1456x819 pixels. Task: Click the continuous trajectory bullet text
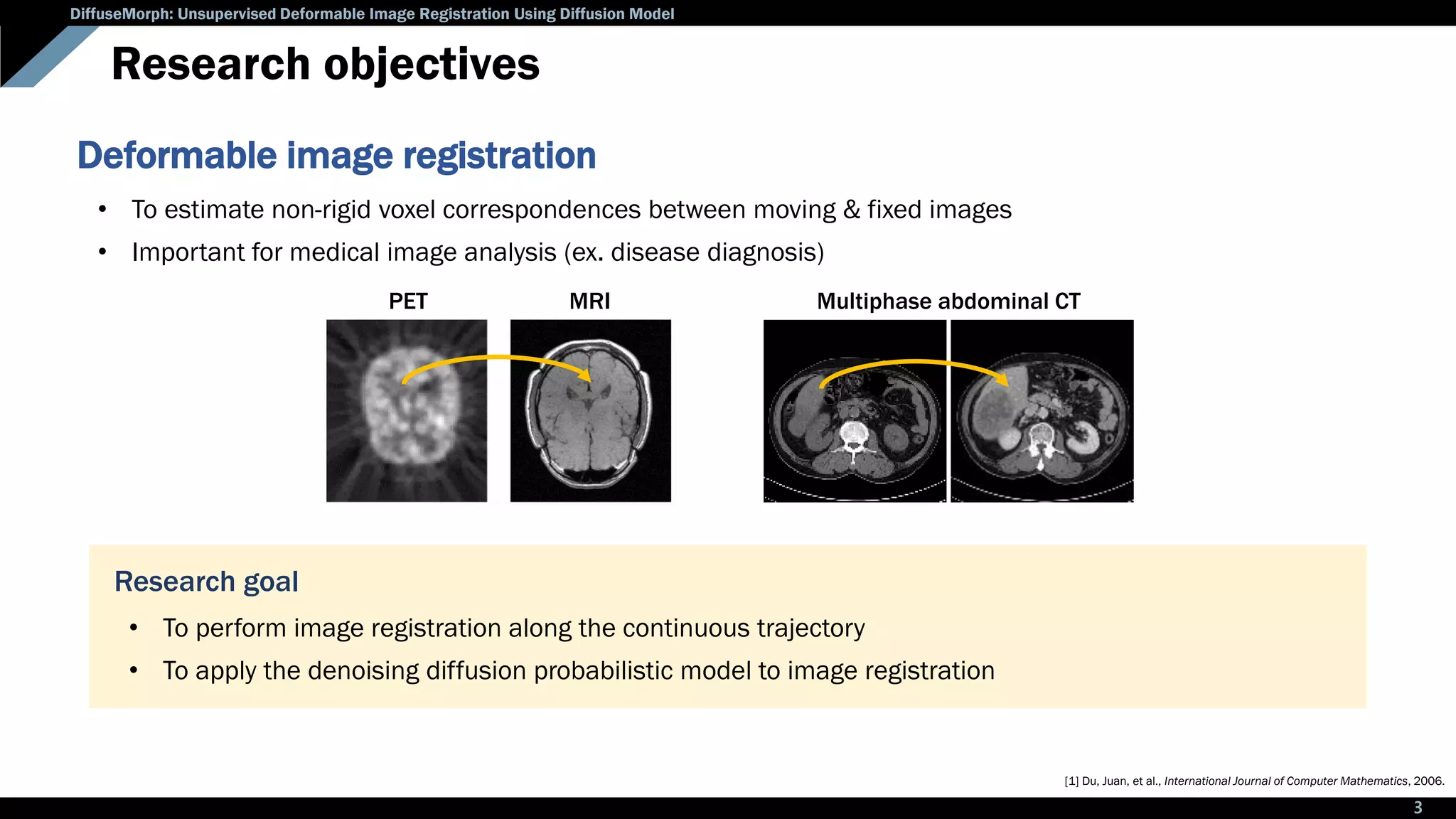(513, 628)
